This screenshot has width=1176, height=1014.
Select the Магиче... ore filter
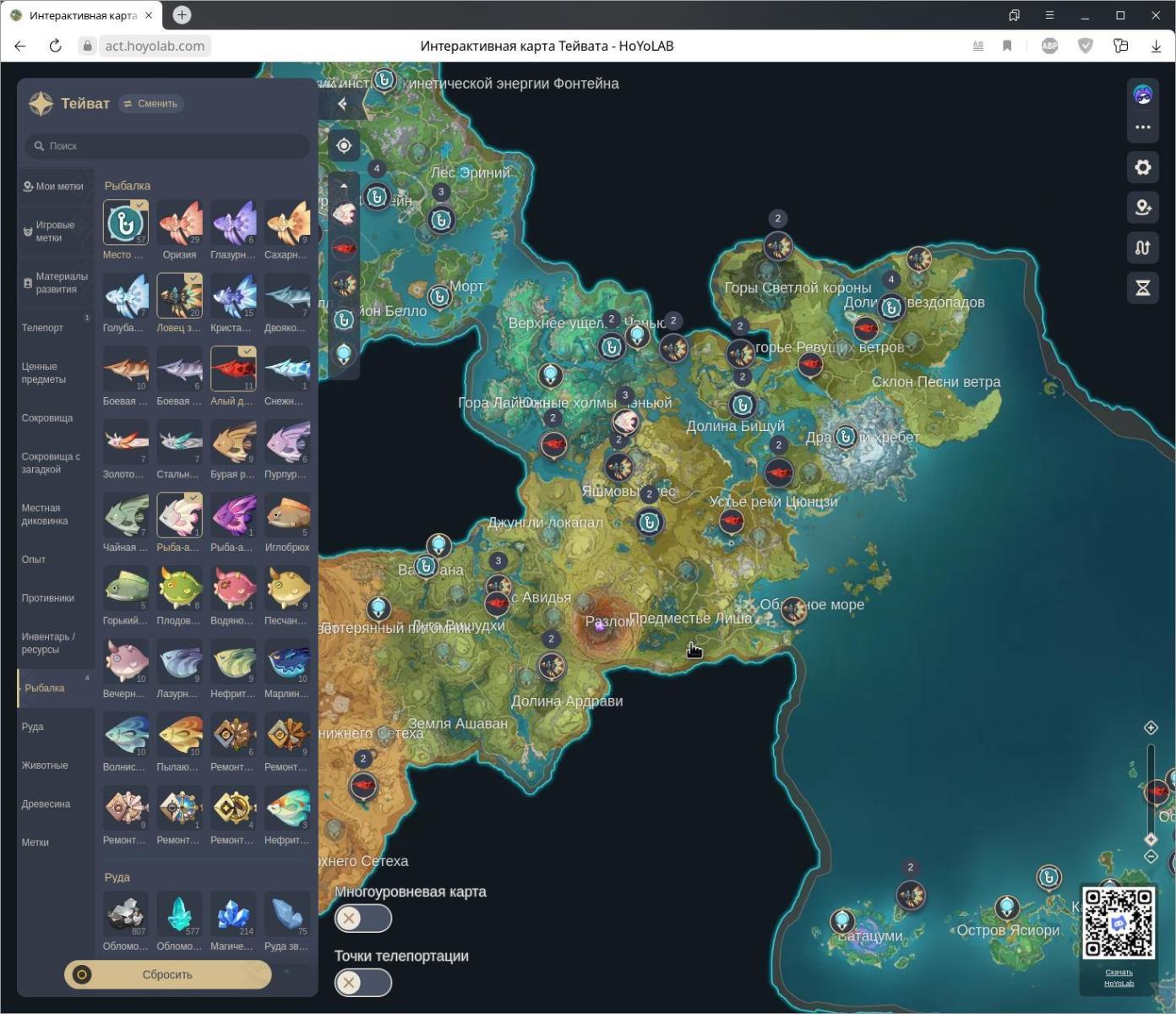tap(233, 914)
